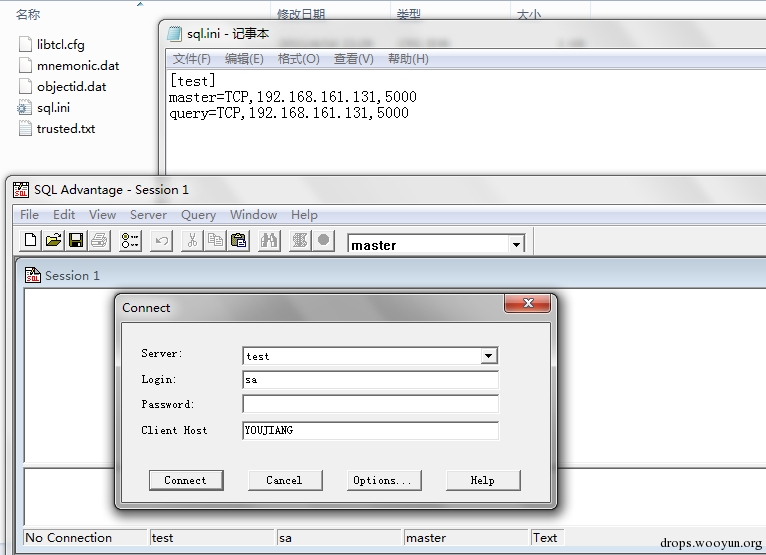Open the Help menu in SQL Advantage
Image resolution: width=766 pixels, height=555 pixels.
[304, 214]
